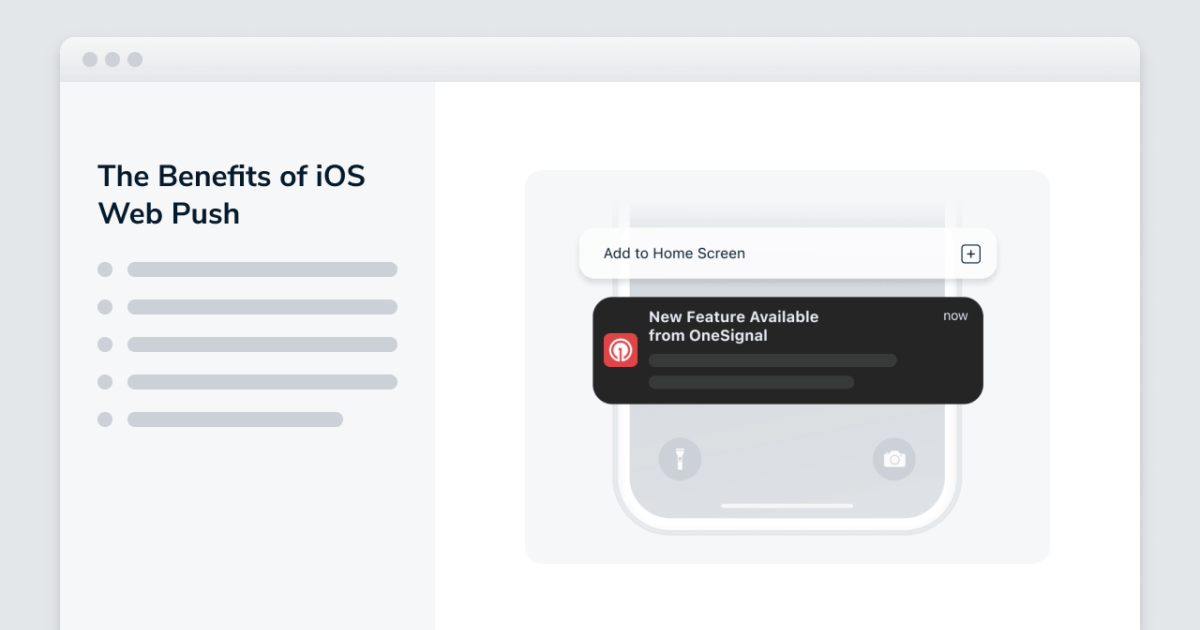Screen dimensions: 1200x630
Task: Click the New Feature Available from OneSignal title
Action: pos(733,326)
